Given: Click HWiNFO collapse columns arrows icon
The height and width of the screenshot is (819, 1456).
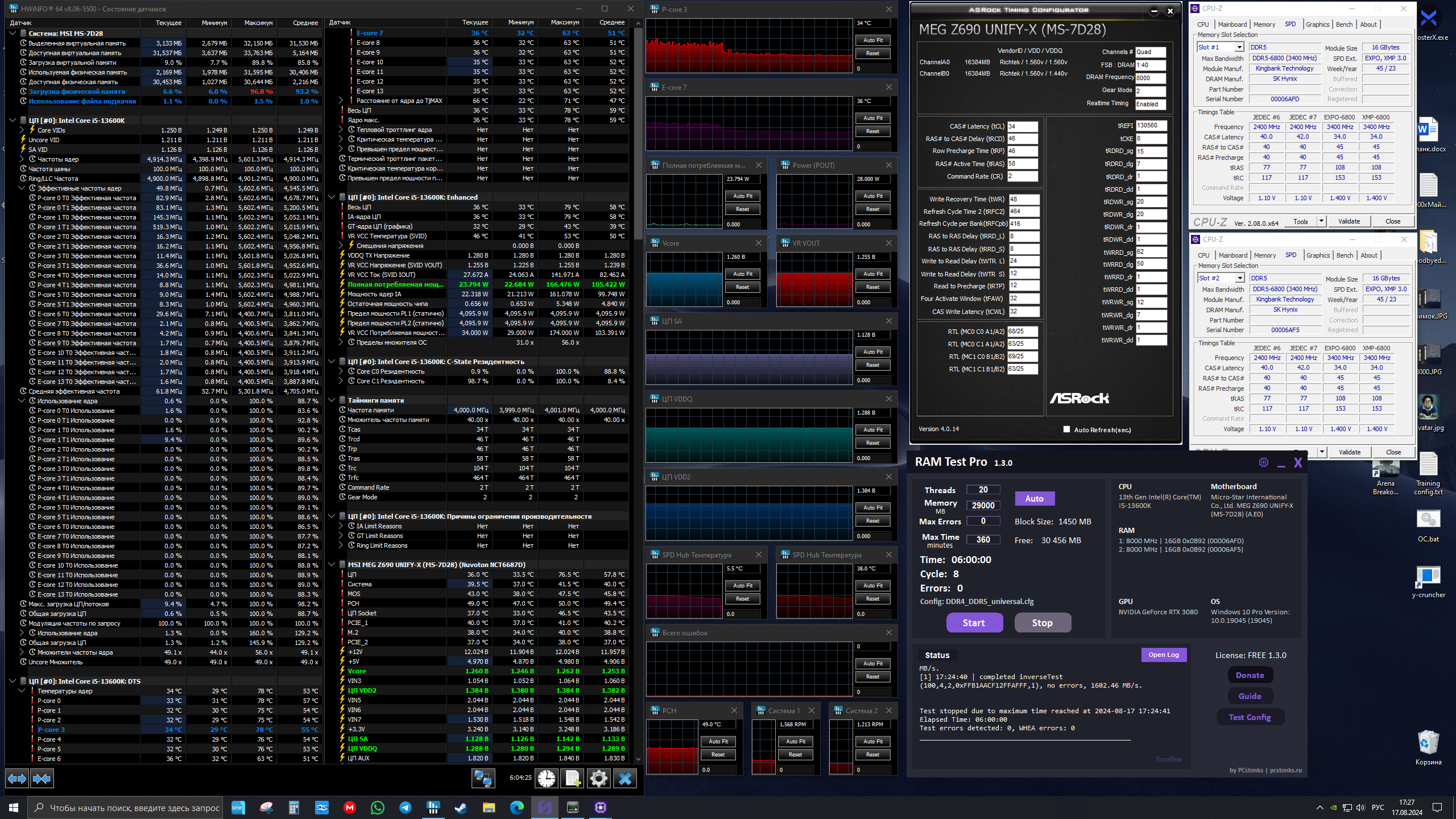Looking at the screenshot, I should (42, 778).
